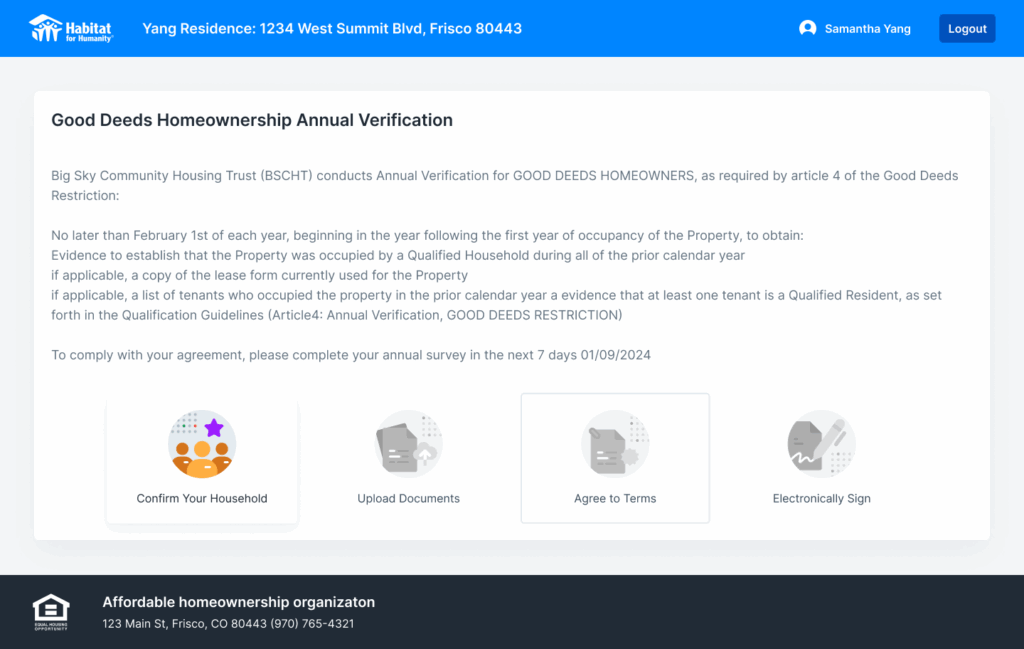Select the Upload Documents step label
Screen dimensions: 1024x649
pos(408,498)
